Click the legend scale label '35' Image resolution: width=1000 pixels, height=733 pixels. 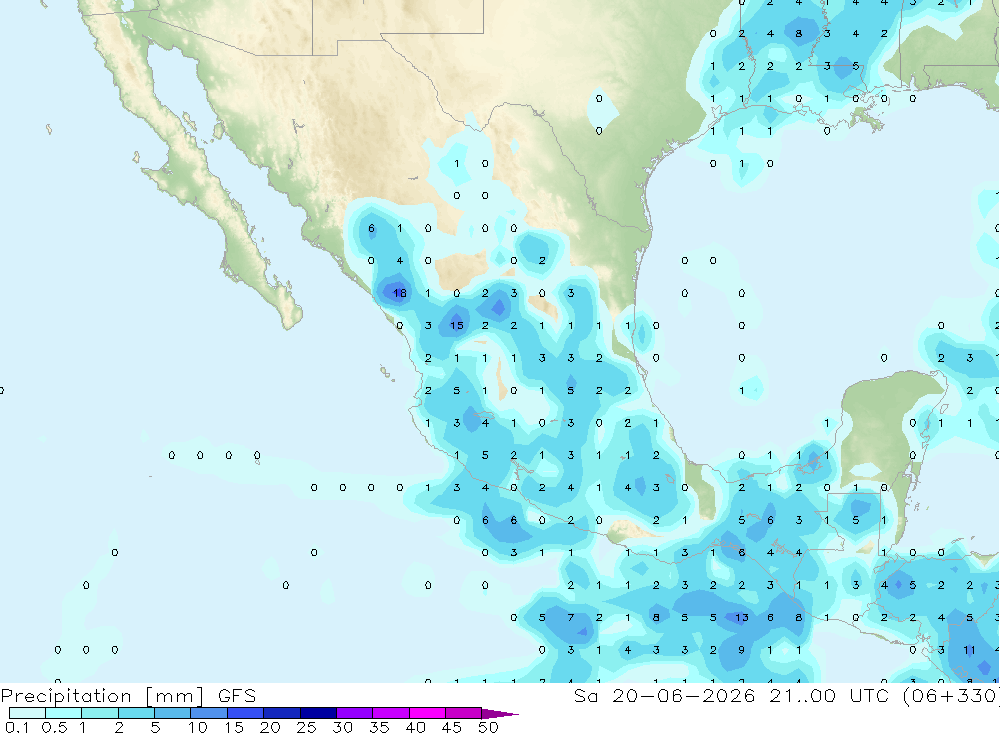[379, 727]
